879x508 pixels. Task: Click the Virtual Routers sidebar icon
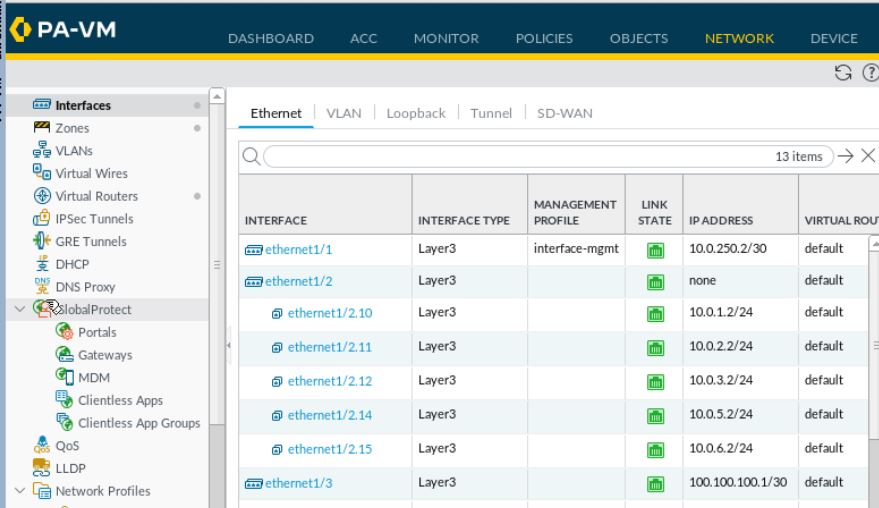[x=44, y=196]
